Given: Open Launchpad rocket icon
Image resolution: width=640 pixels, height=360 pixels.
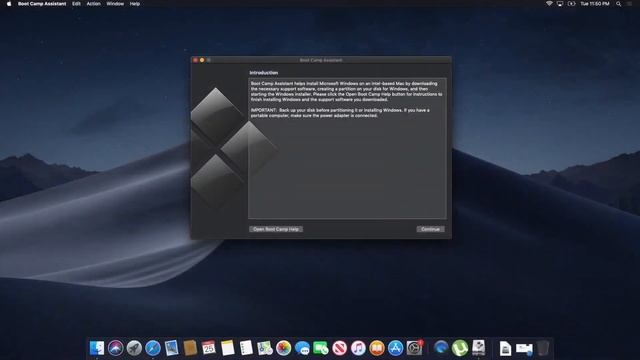Looking at the screenshot, I should point(134,348).
